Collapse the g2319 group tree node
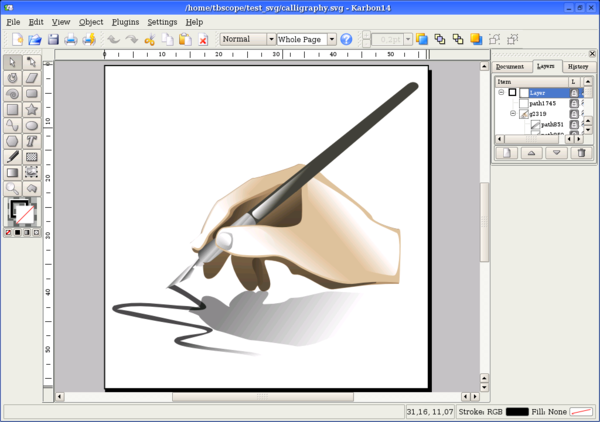Image resolution: width=600 pixels, height=422 pixels. 512,114
